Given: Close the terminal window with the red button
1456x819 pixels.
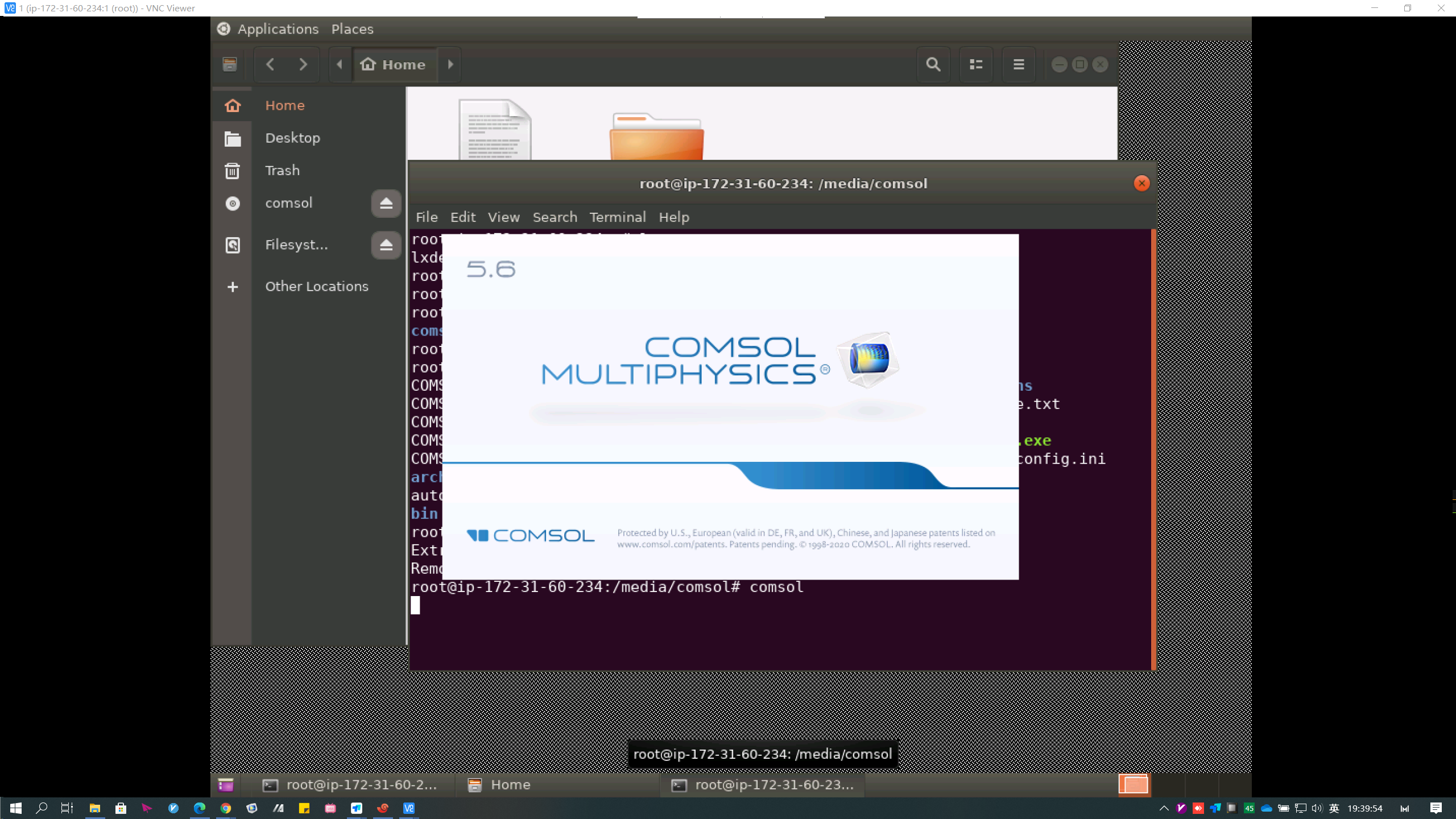Looking at the screenshot, I should (x=1141, y=183).
